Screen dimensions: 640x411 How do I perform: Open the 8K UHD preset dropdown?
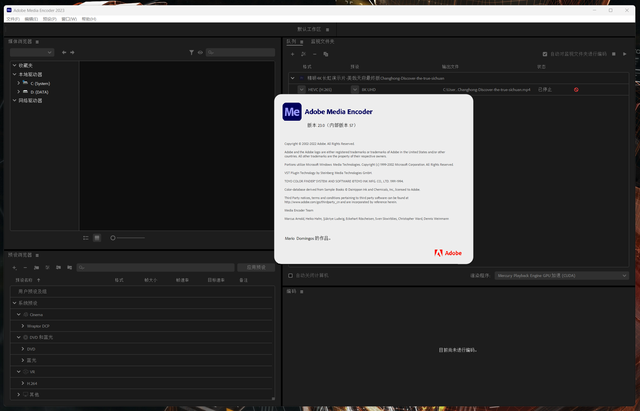(x=355, y=89)
